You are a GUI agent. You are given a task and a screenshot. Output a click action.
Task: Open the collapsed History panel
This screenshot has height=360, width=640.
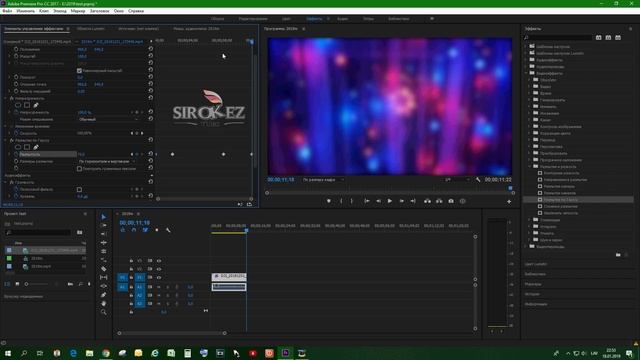tap(532, 294)
